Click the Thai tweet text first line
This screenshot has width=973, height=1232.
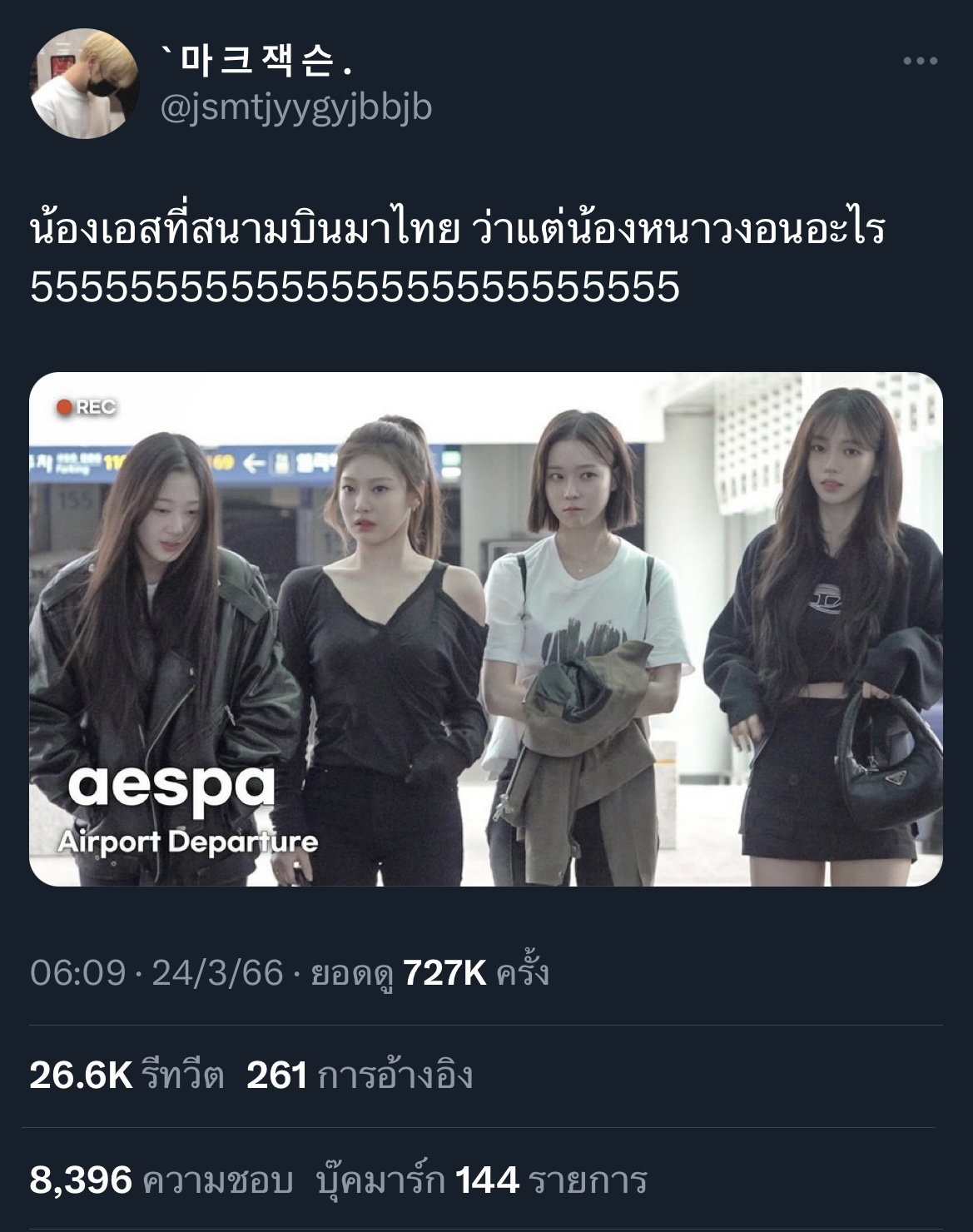click(457, 230)
